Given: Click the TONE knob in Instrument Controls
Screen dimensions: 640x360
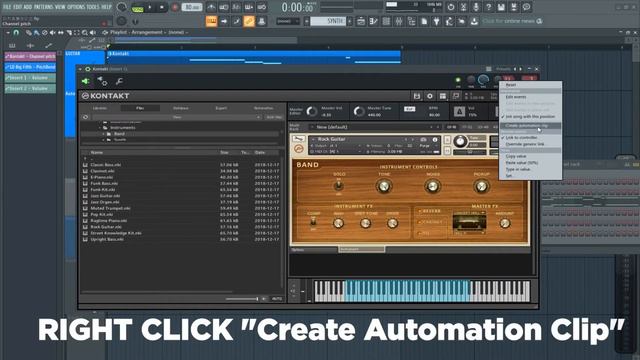Looking at the screenshot, I should pyautogui.click(x=383, y=187).
